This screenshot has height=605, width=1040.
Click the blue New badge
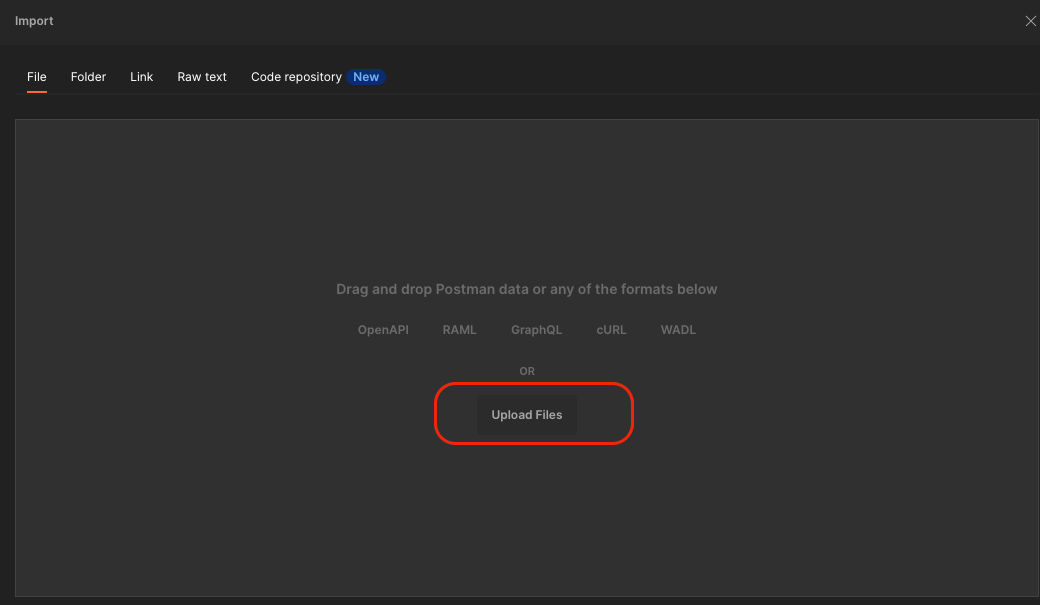366,77
